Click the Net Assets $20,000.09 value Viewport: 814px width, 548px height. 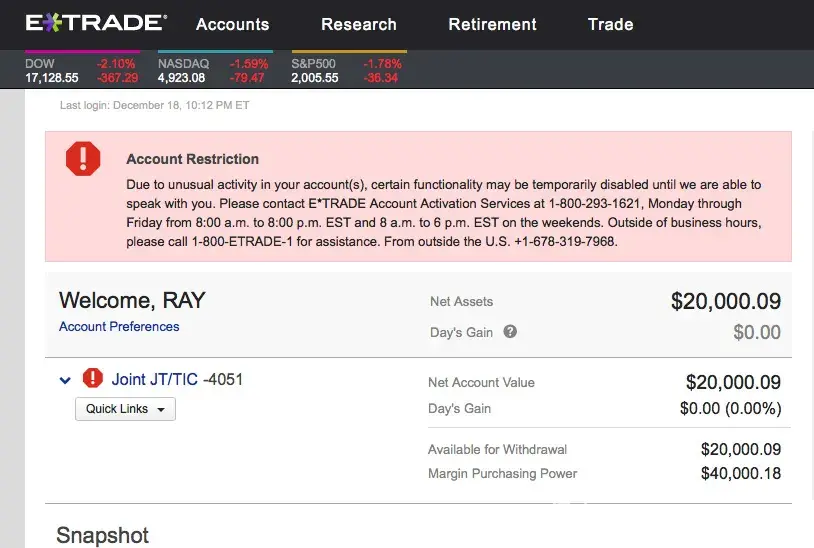[x=726, y=301]
